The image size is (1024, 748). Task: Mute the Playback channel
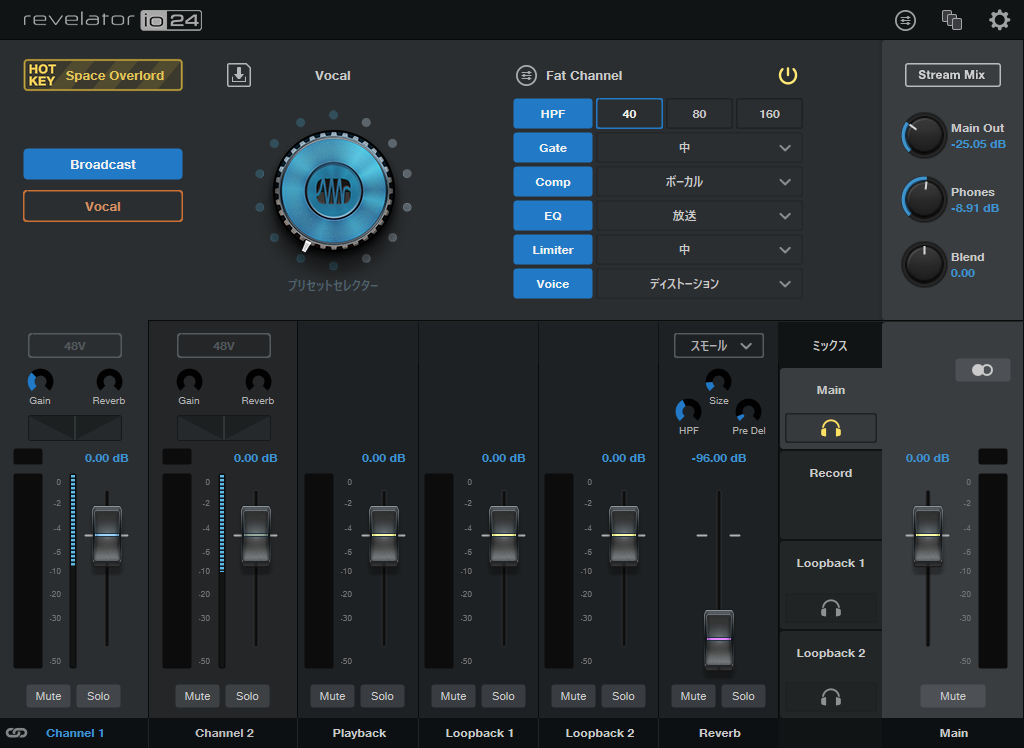point(332,696)
